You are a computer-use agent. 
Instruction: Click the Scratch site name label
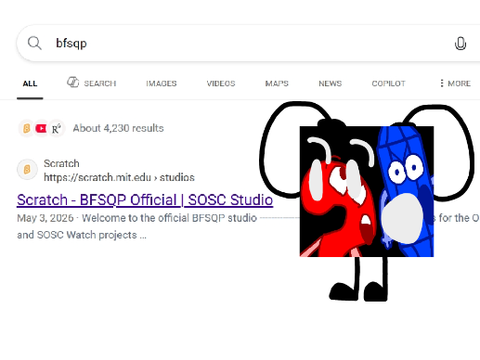click(x=62, y=163)
